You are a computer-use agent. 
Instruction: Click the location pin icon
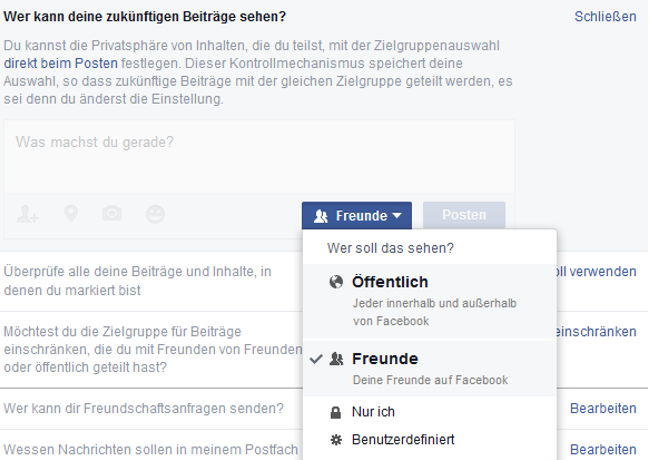pyautogui.click(x=71, y=214)
